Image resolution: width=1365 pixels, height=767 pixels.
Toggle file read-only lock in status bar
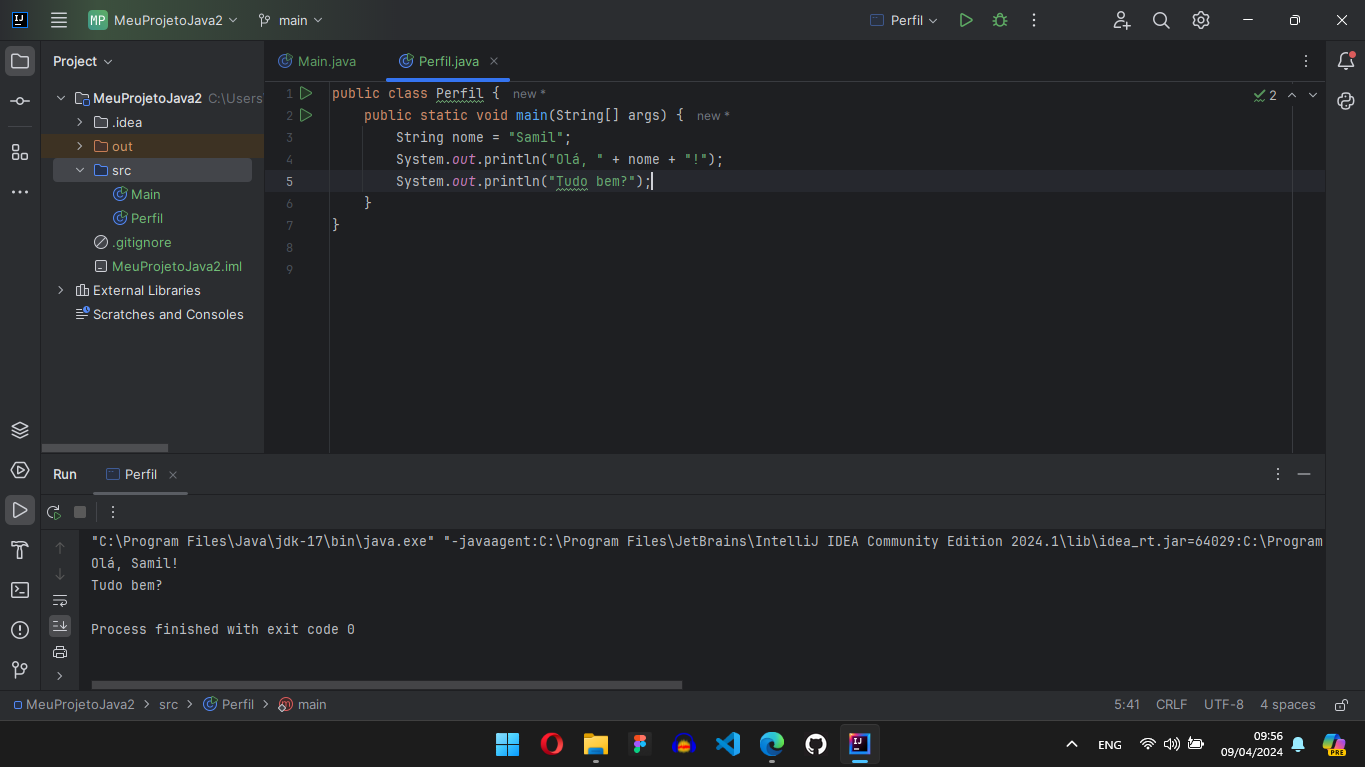coord(1342,705)
